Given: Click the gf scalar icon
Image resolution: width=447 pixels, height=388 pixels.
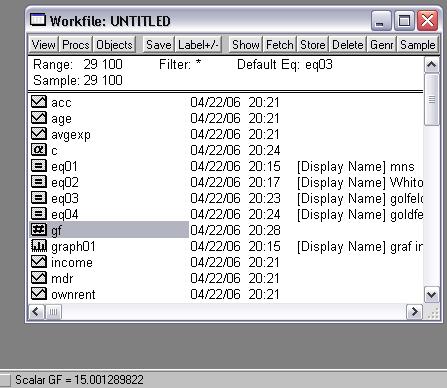Looking at the screenshot, I should pyautogui.click(x=39, y=229).
